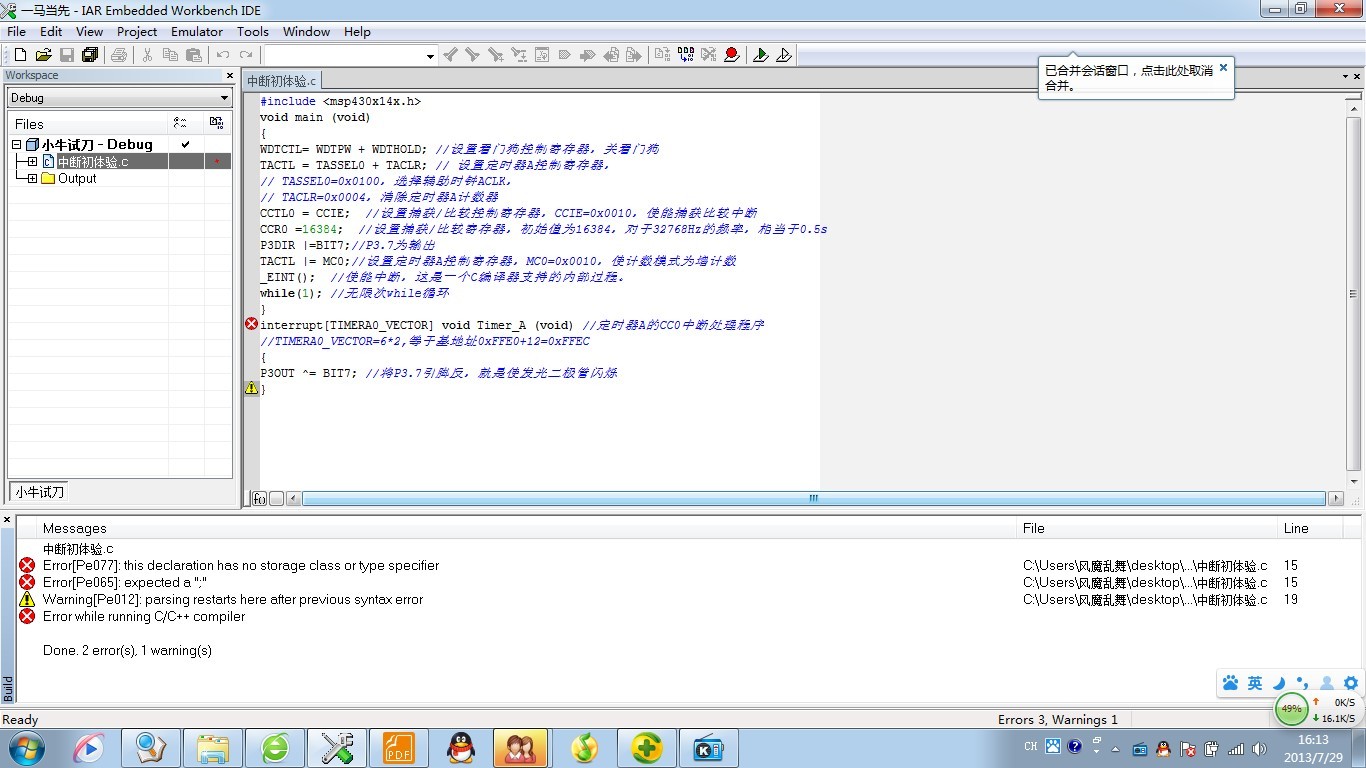
Task: Select 中断初体验.c in the workspace tree
Action: pos(92,162)
